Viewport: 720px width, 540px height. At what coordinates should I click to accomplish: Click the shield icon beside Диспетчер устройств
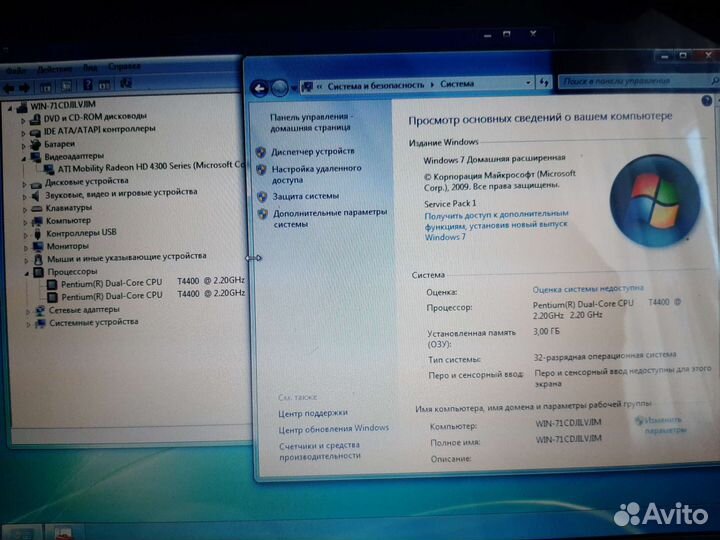coord(261,152)
